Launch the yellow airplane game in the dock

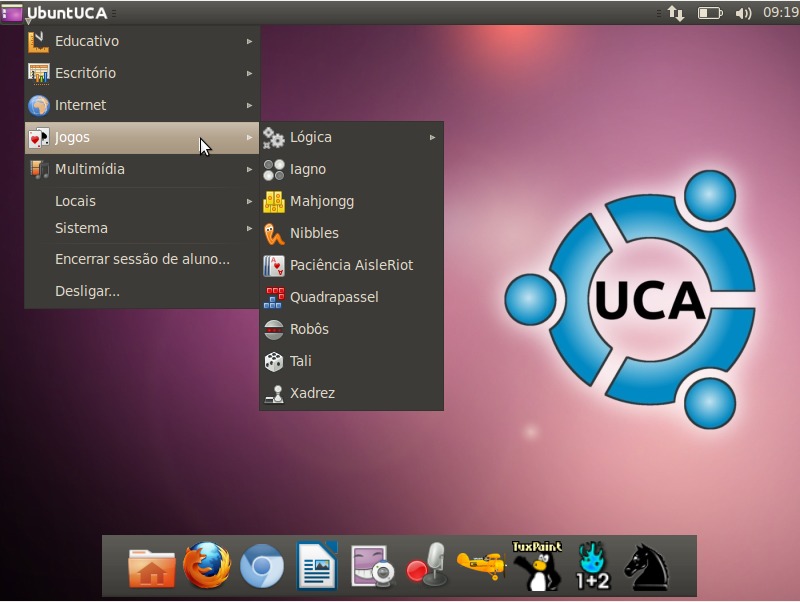click(x=482, y=565)
